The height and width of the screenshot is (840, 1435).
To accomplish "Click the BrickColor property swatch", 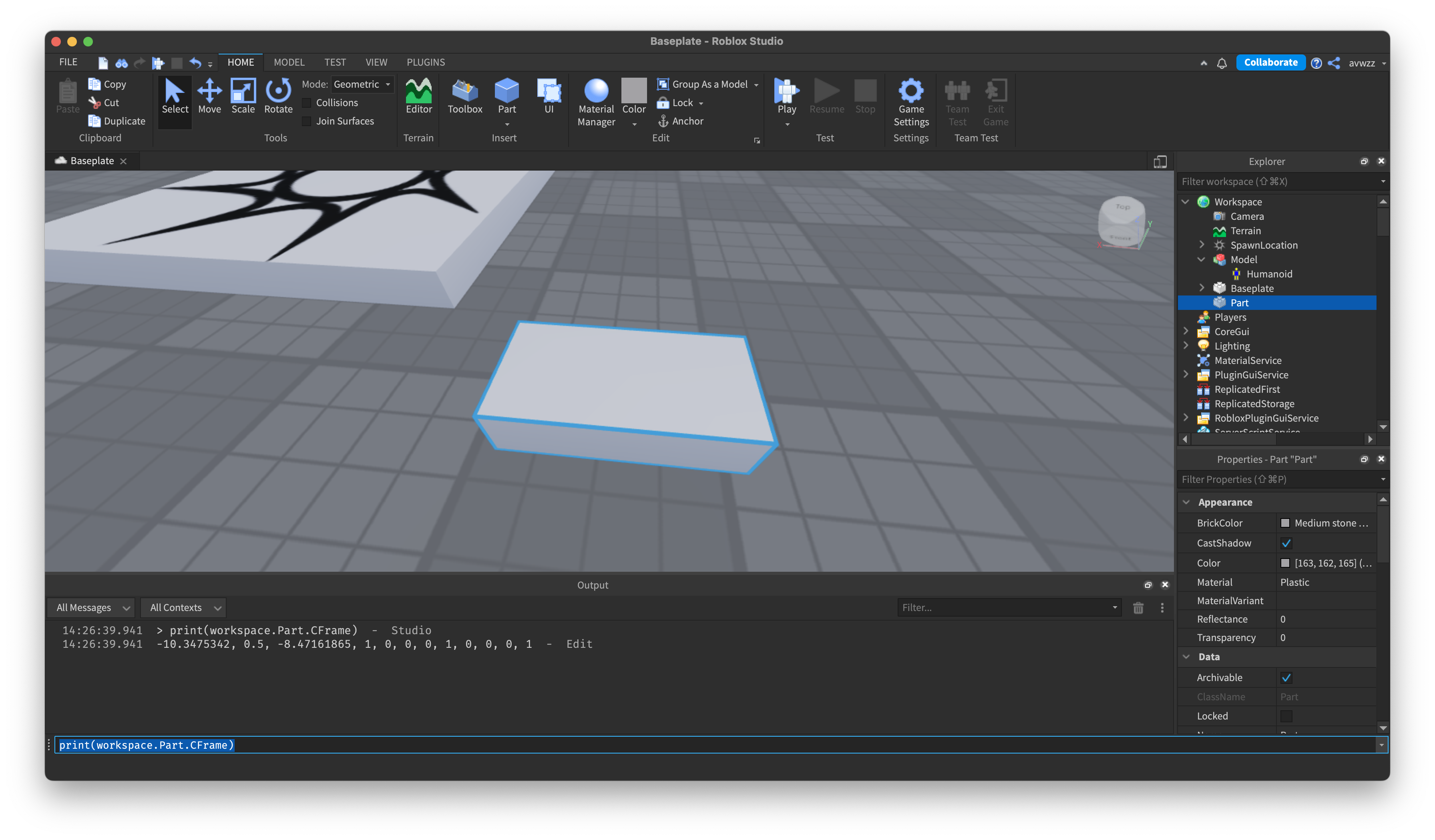I will [1285, 523].
